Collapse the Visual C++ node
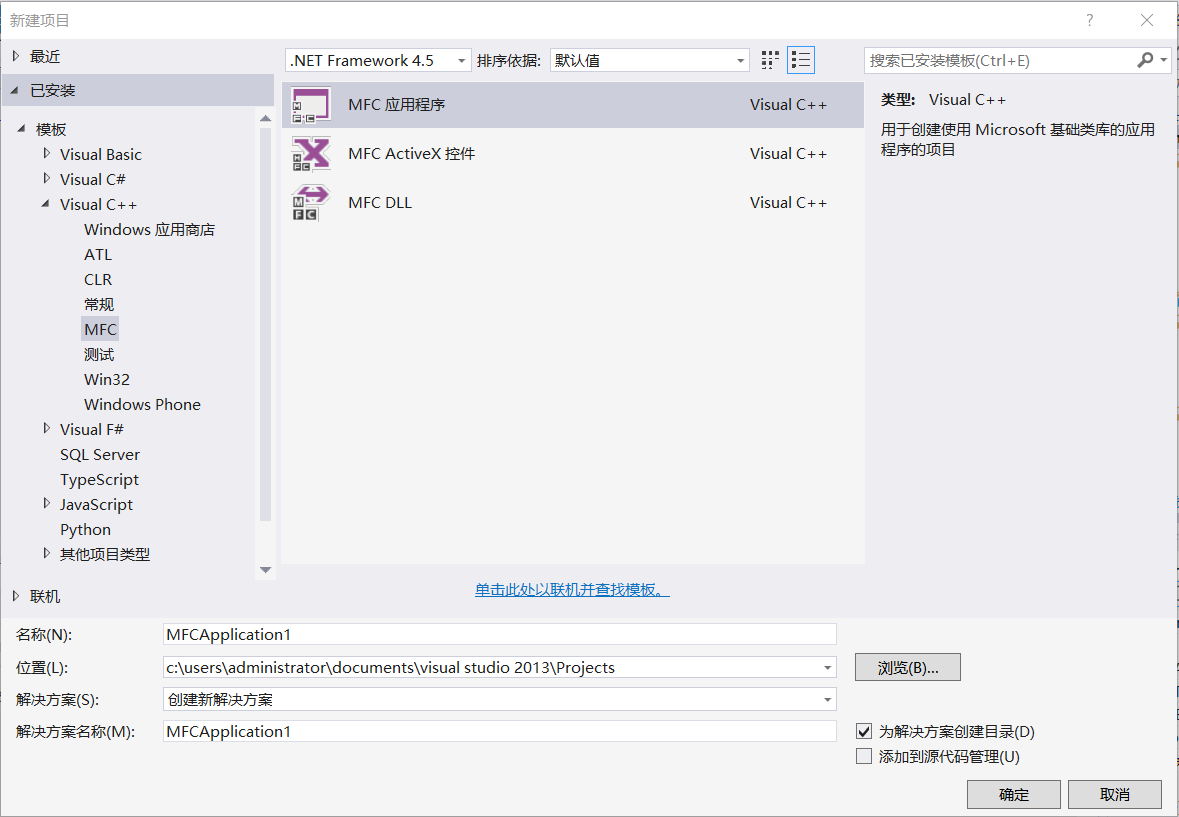The image size is (1179, 817). click(x=46, y=203)
